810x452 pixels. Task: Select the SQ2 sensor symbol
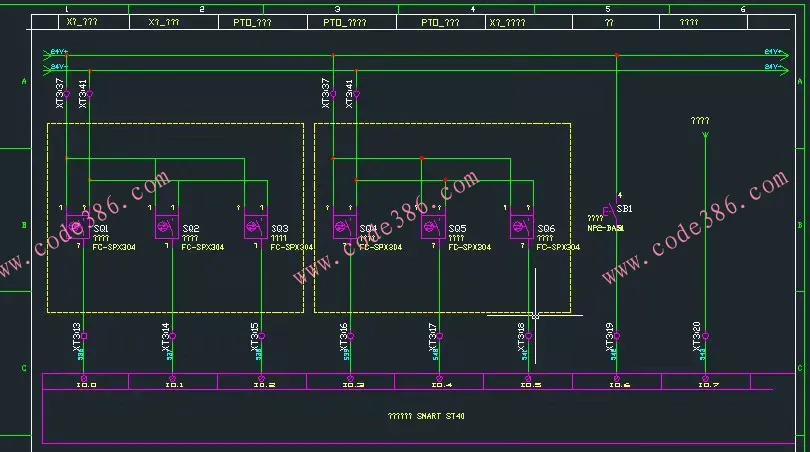[x=166, y=228]
